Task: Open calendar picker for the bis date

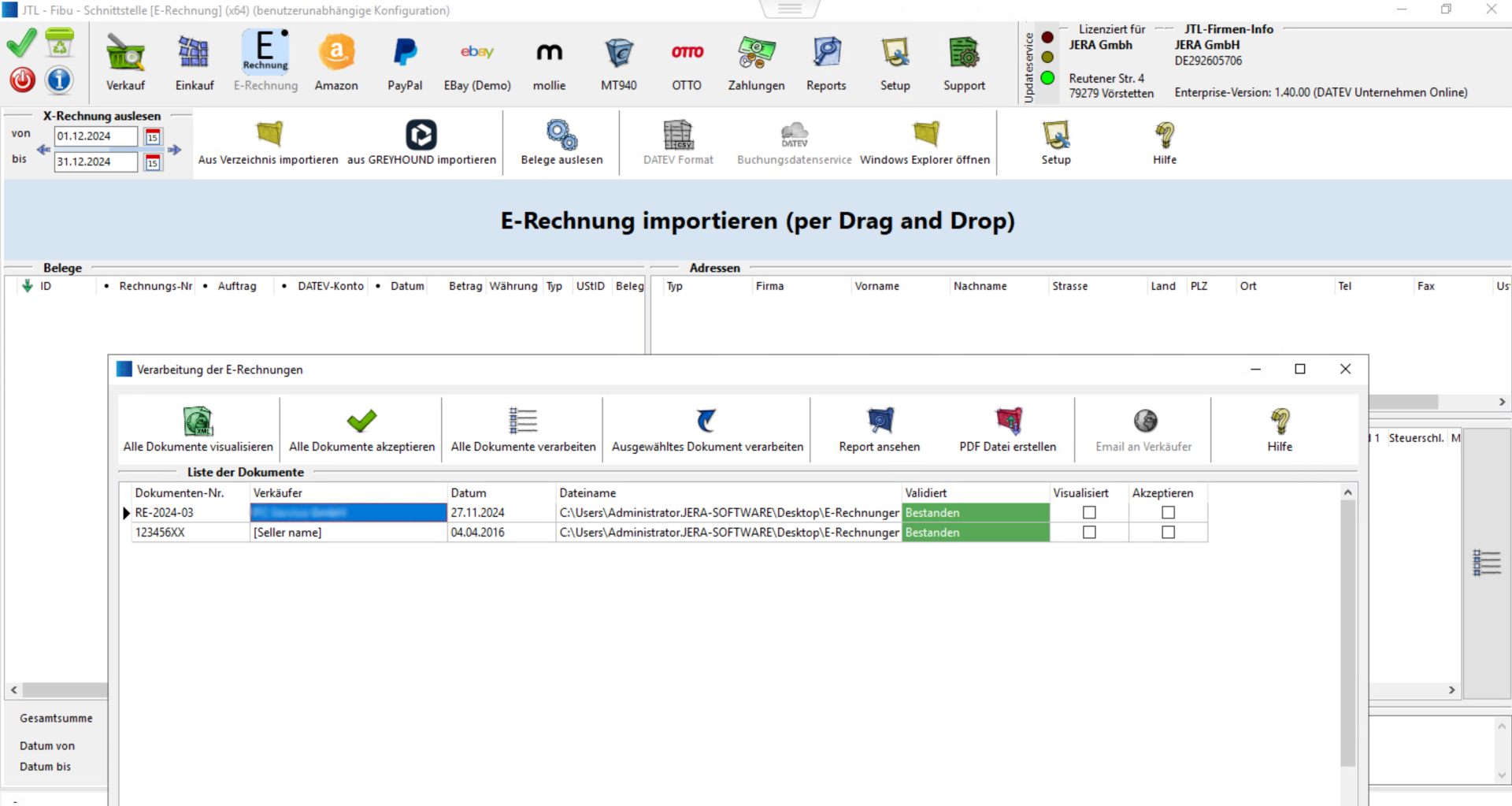Action: pyautogui.click(x=153, y=162)
